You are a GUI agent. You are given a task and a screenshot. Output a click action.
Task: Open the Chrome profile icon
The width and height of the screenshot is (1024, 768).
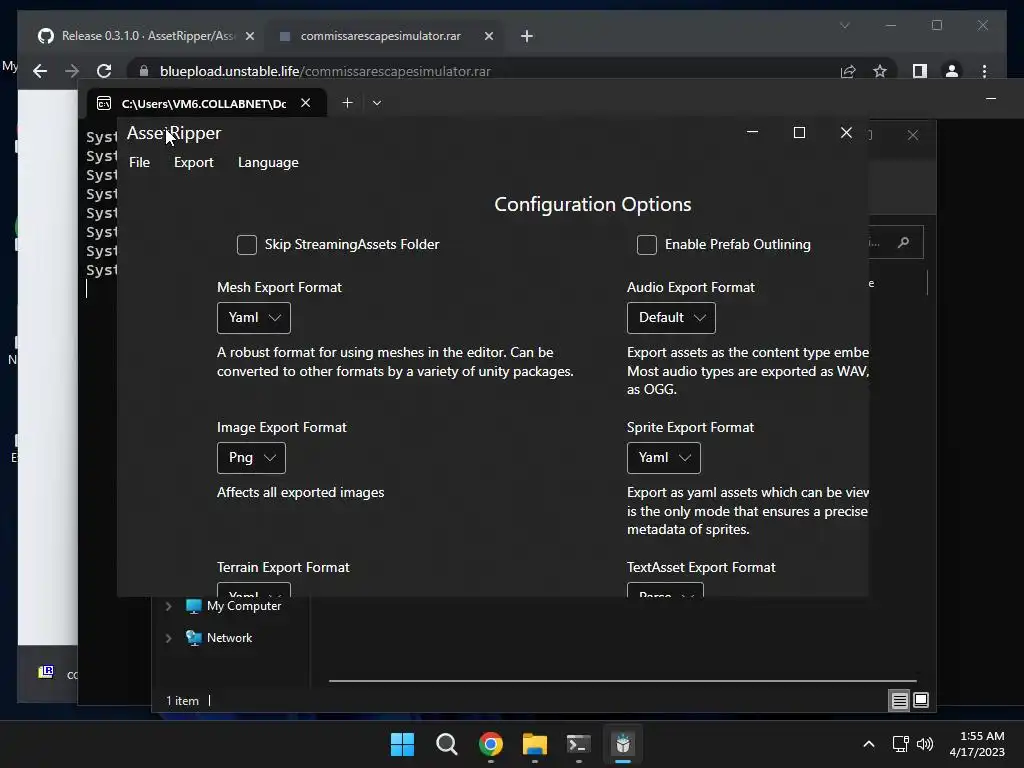click(x=952, y=71)
